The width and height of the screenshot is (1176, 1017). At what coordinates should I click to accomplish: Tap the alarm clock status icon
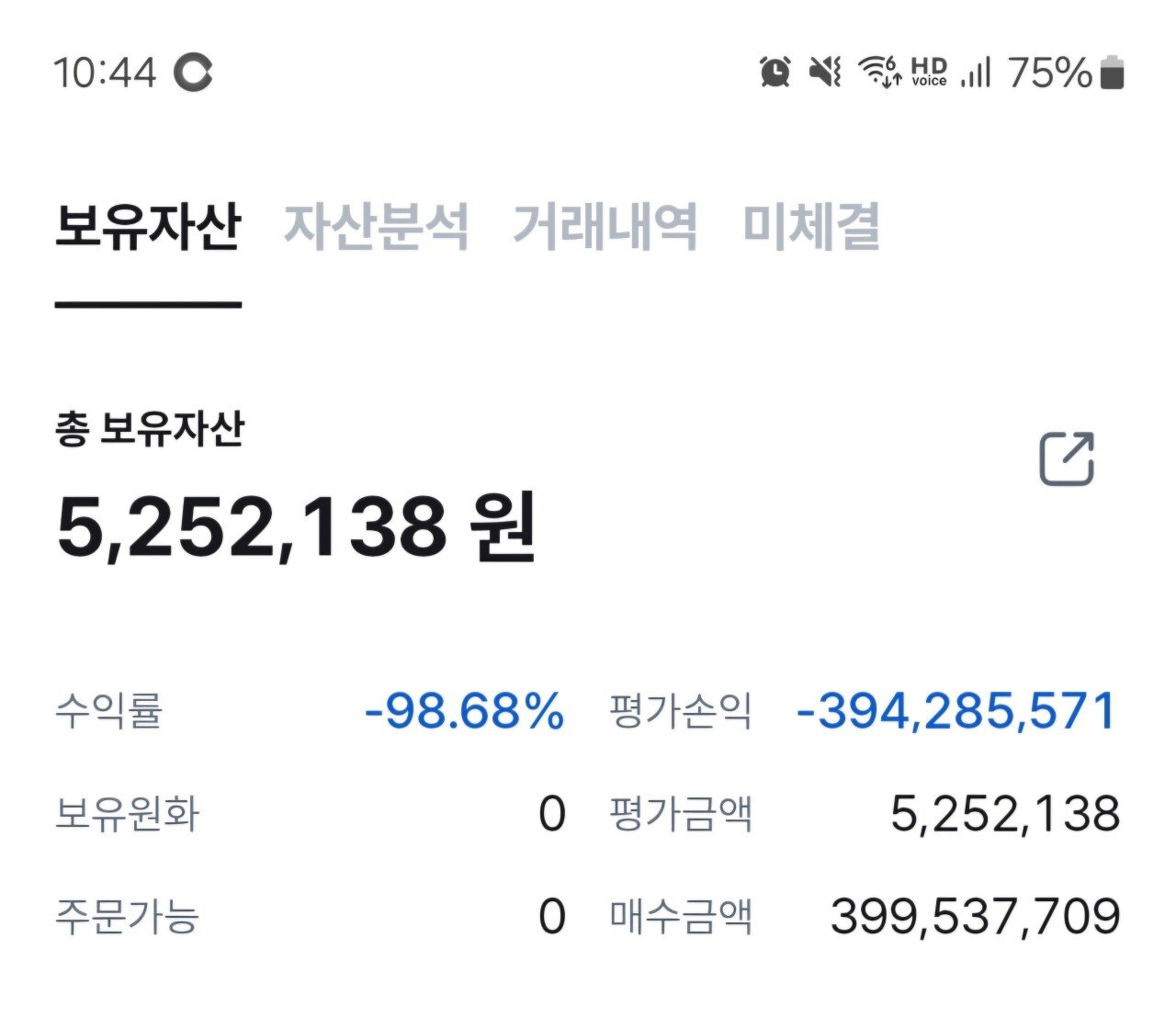coord(775,72)
